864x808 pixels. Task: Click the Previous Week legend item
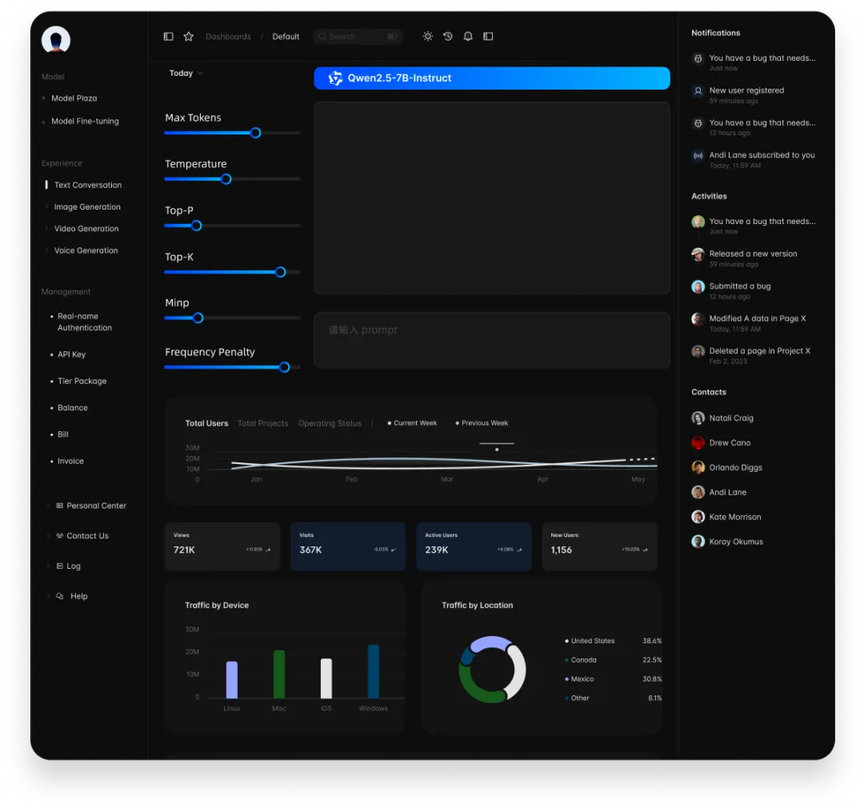pos(482,423)
